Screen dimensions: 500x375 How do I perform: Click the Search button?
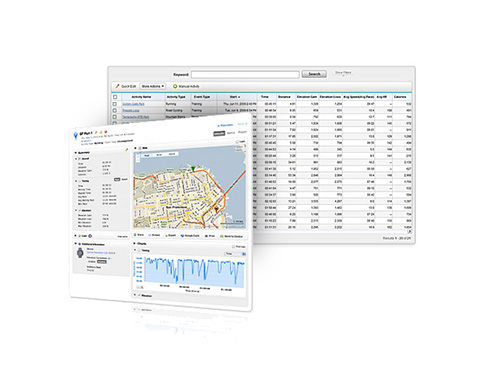click(314, 74)
